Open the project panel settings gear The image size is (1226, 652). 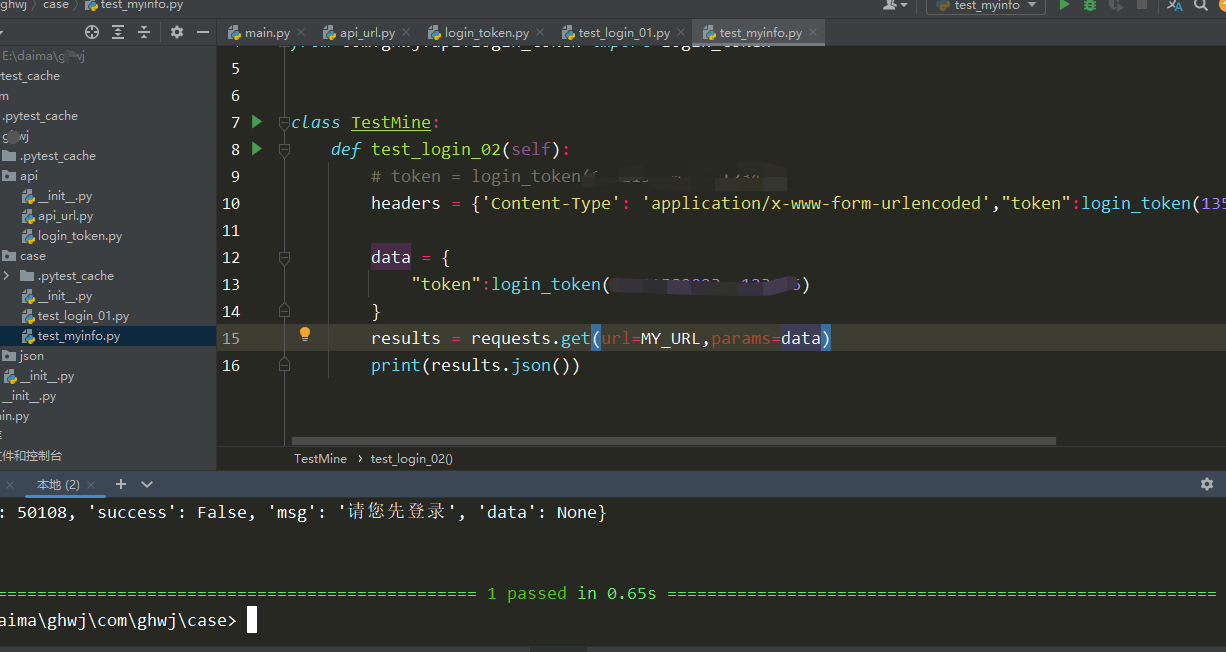pos(177,32)
